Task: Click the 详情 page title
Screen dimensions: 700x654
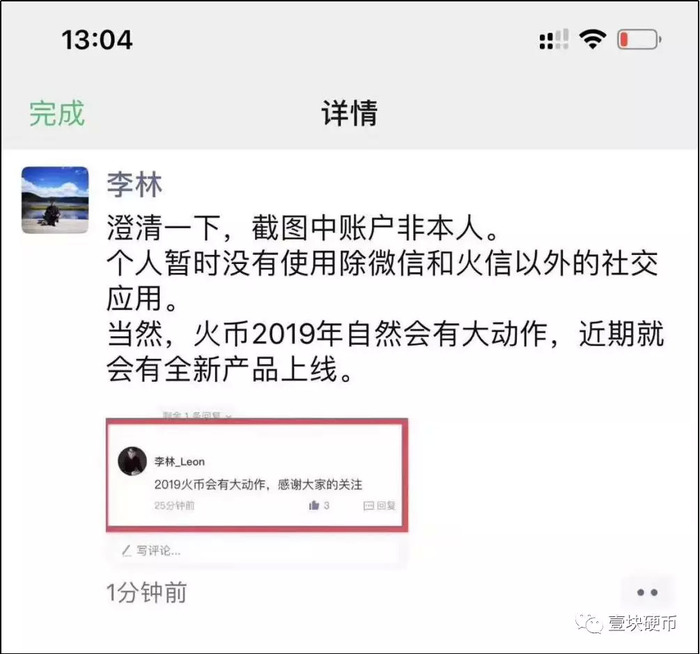Action: [x=350, y=113]
